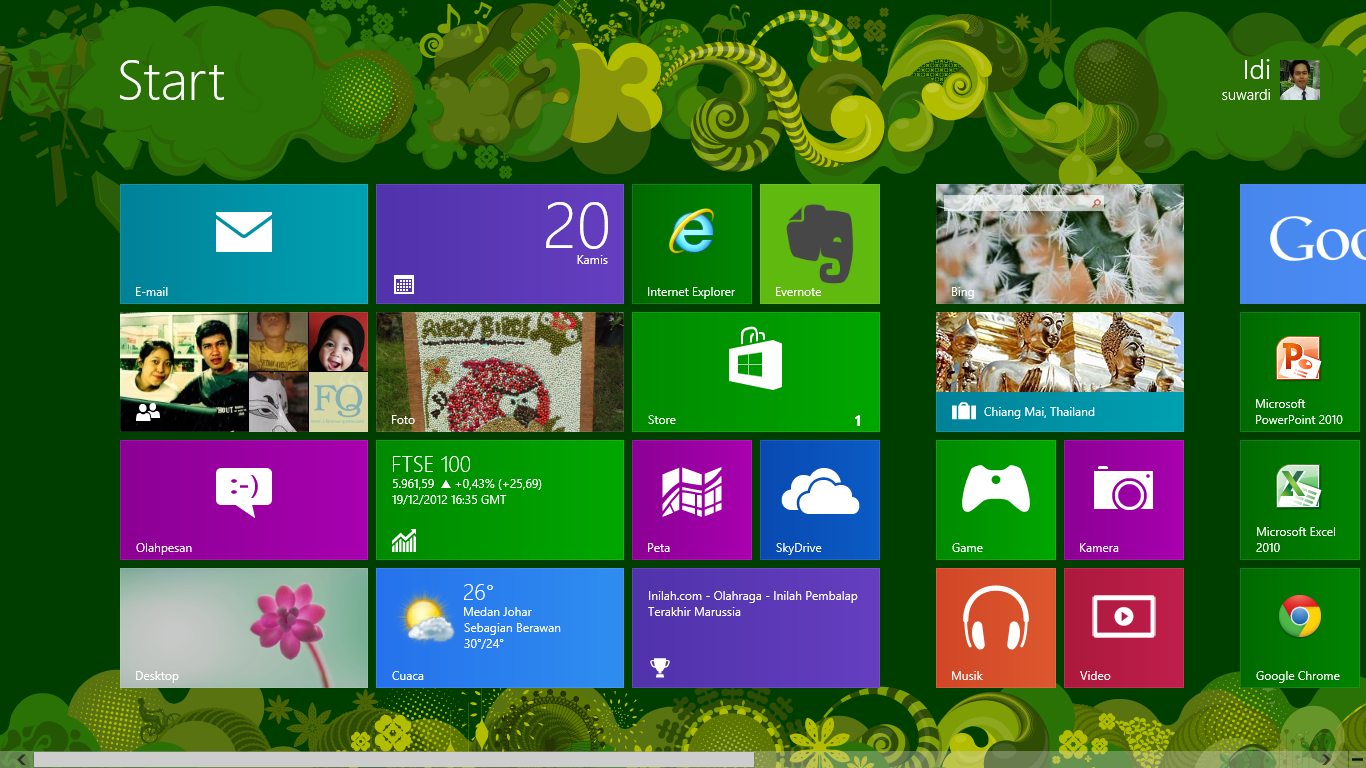
Task: Open the FTSE 100 finance tile
Action: (500, 500)
